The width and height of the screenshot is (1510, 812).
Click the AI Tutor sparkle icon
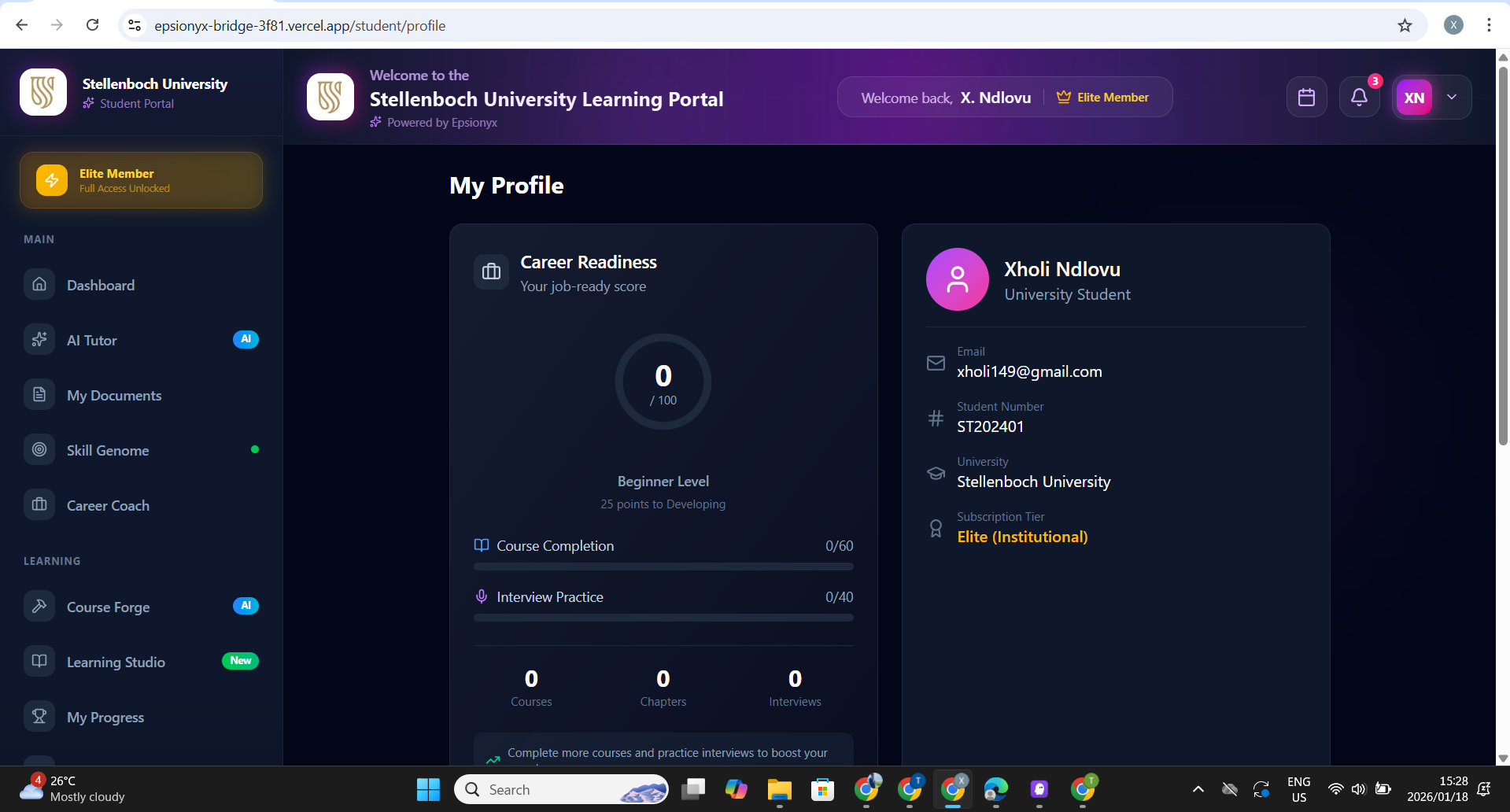[x=39, y=339]
